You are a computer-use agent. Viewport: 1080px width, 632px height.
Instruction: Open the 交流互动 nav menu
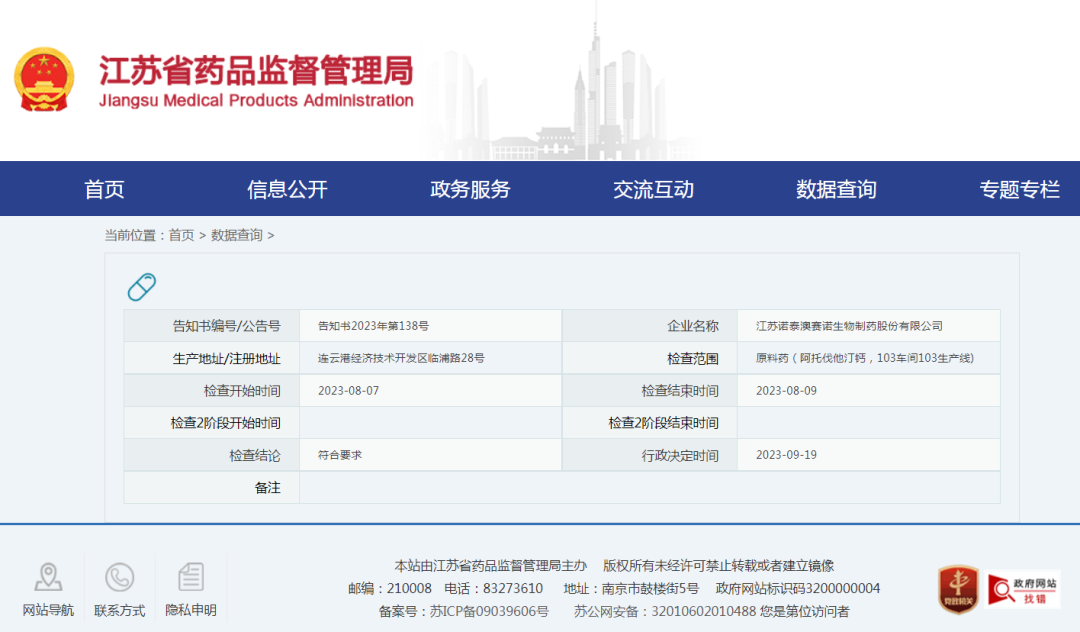654,189
